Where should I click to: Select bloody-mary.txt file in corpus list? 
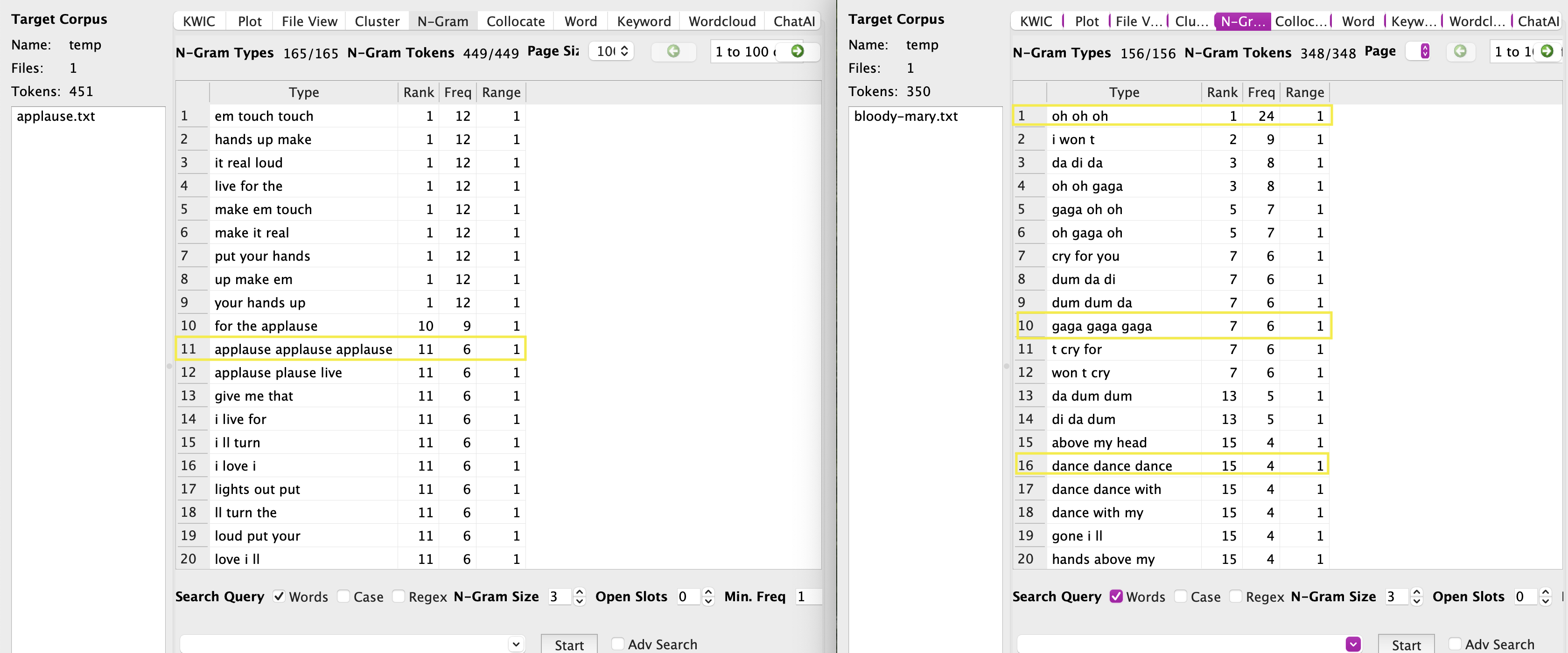906,116
